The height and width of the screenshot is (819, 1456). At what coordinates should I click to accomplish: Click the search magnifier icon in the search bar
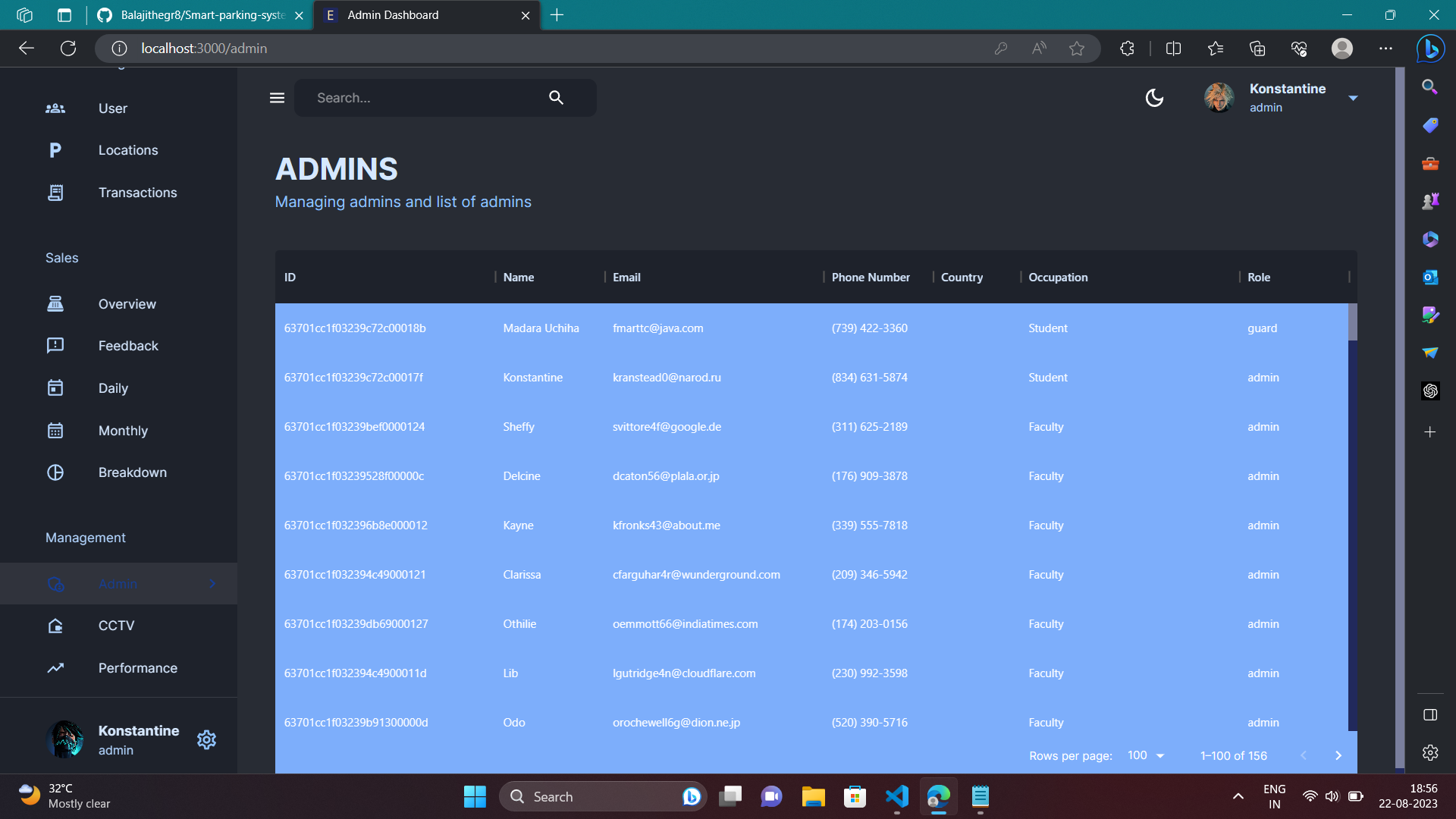[556, 98]
